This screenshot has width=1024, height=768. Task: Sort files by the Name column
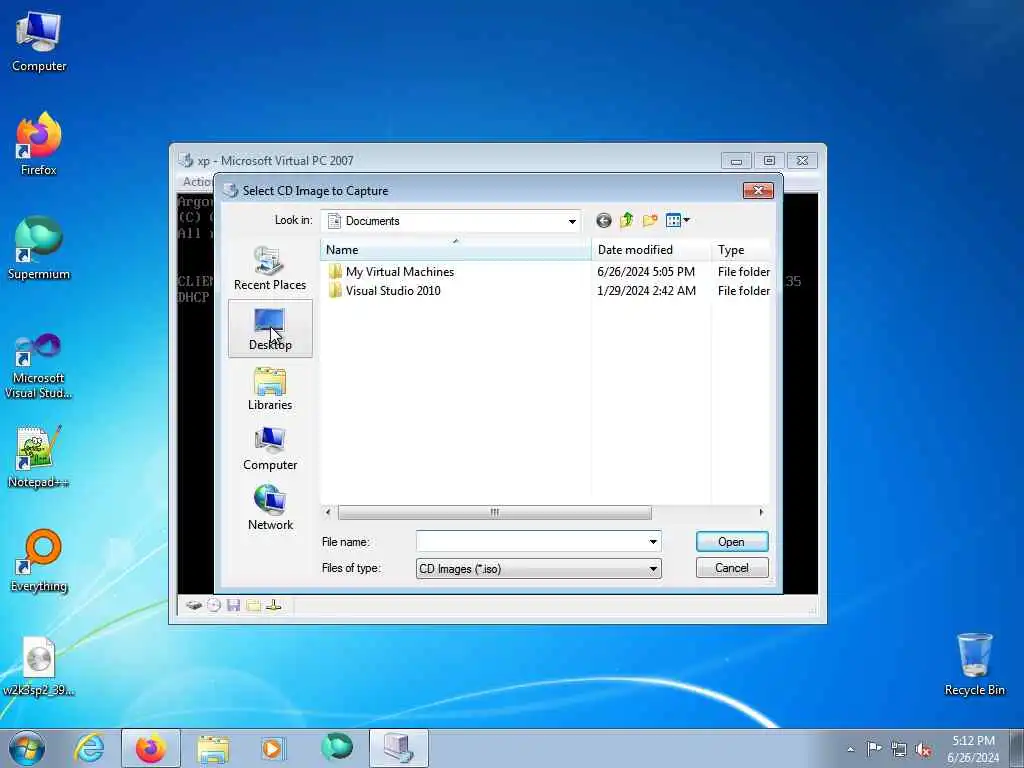(456, 249)
